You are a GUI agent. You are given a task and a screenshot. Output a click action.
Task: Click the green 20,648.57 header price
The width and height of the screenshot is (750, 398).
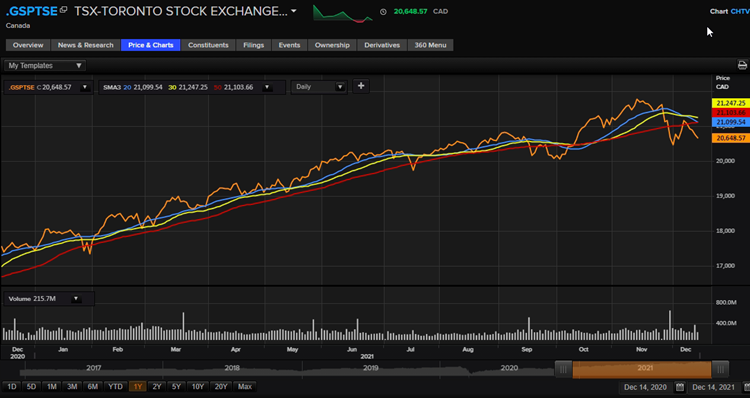pyautogui.click(x=410, y=11)
